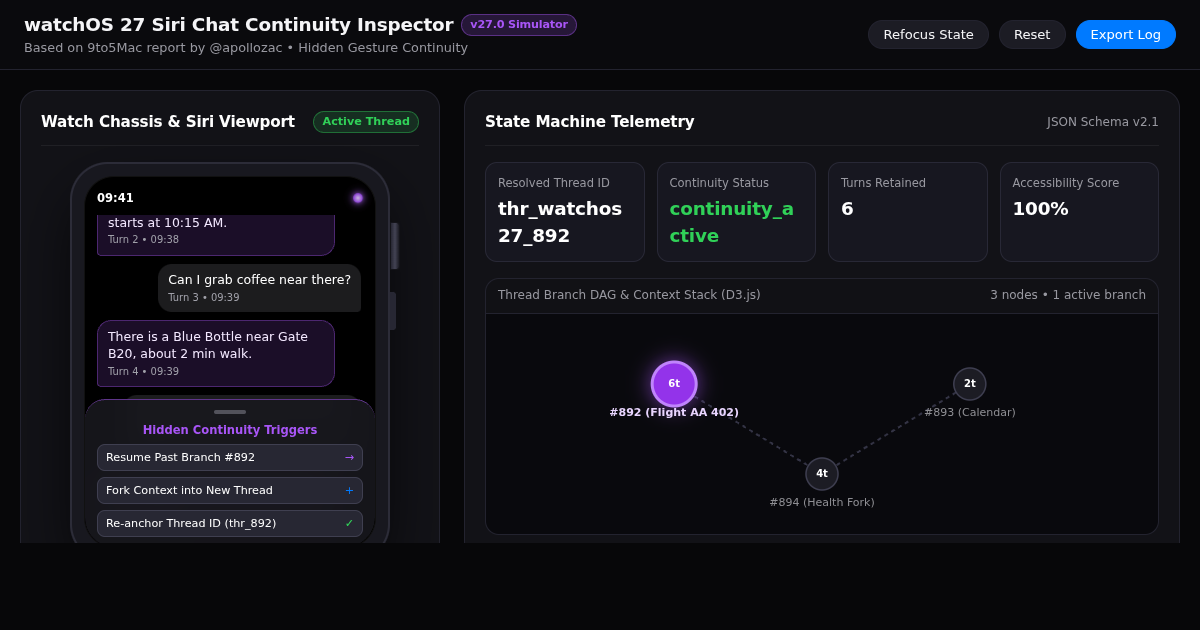Click the Active Thread status badge

pos(366,122)
